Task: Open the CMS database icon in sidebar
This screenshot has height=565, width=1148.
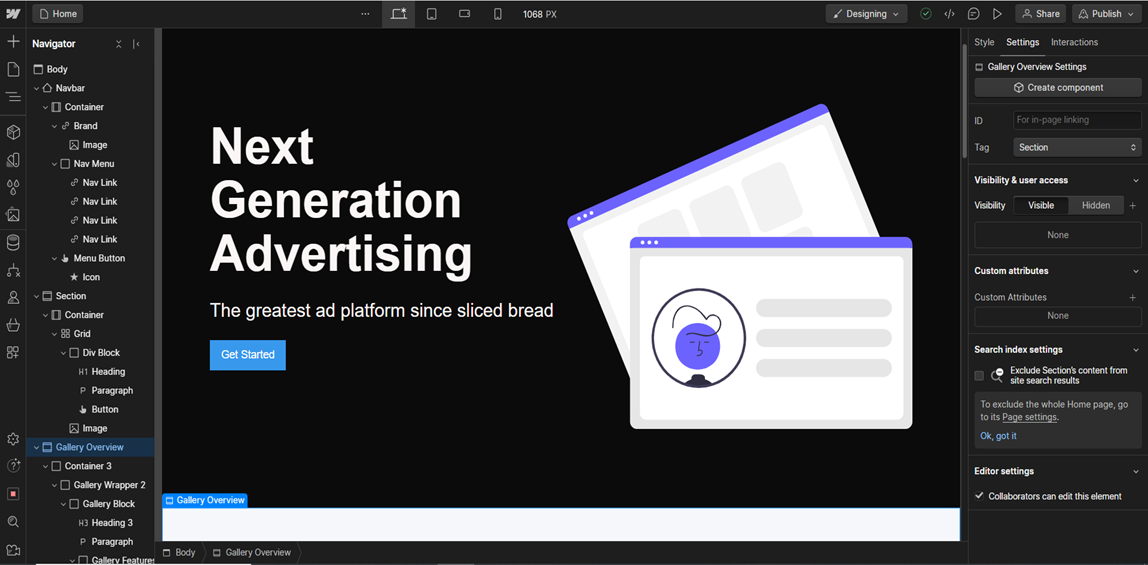Action: pos(13,242)
